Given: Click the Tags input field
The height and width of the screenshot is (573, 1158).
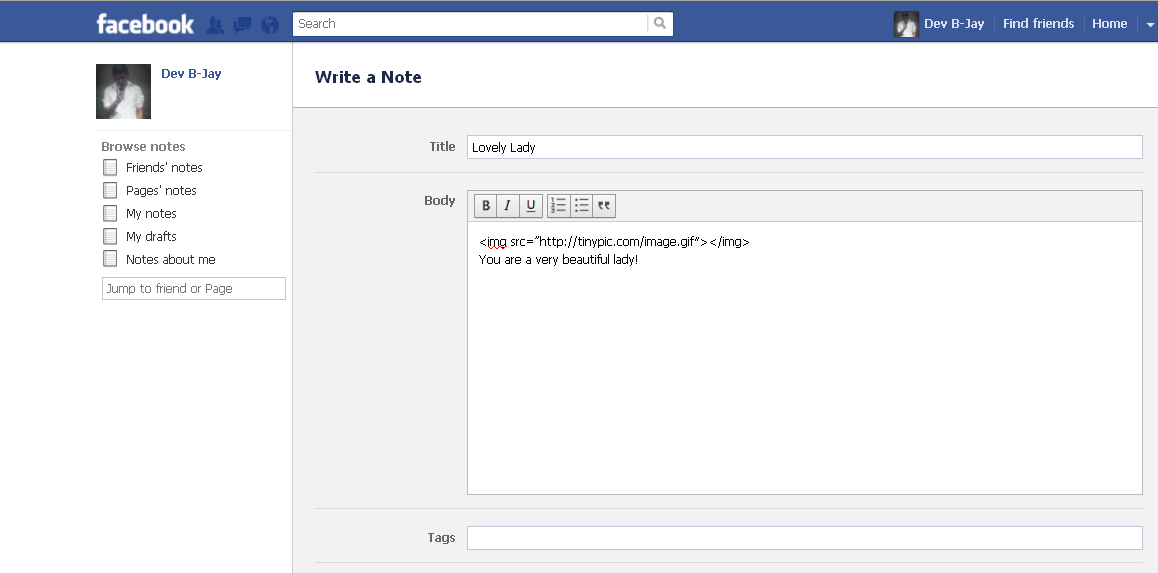Looking at the screenshot, I should coord(805,538).
